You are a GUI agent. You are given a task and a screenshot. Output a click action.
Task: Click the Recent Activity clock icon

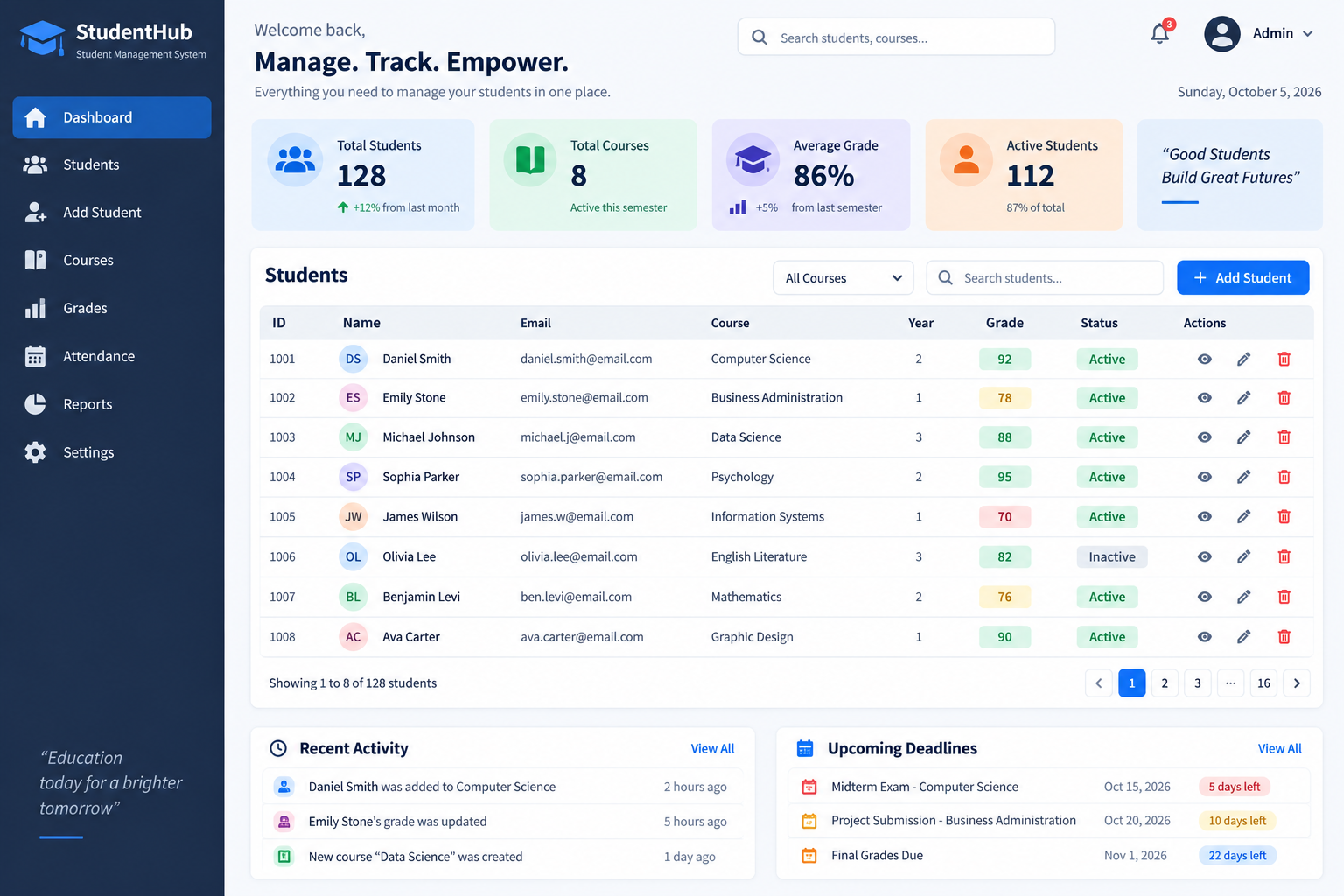tap(278, 748)
